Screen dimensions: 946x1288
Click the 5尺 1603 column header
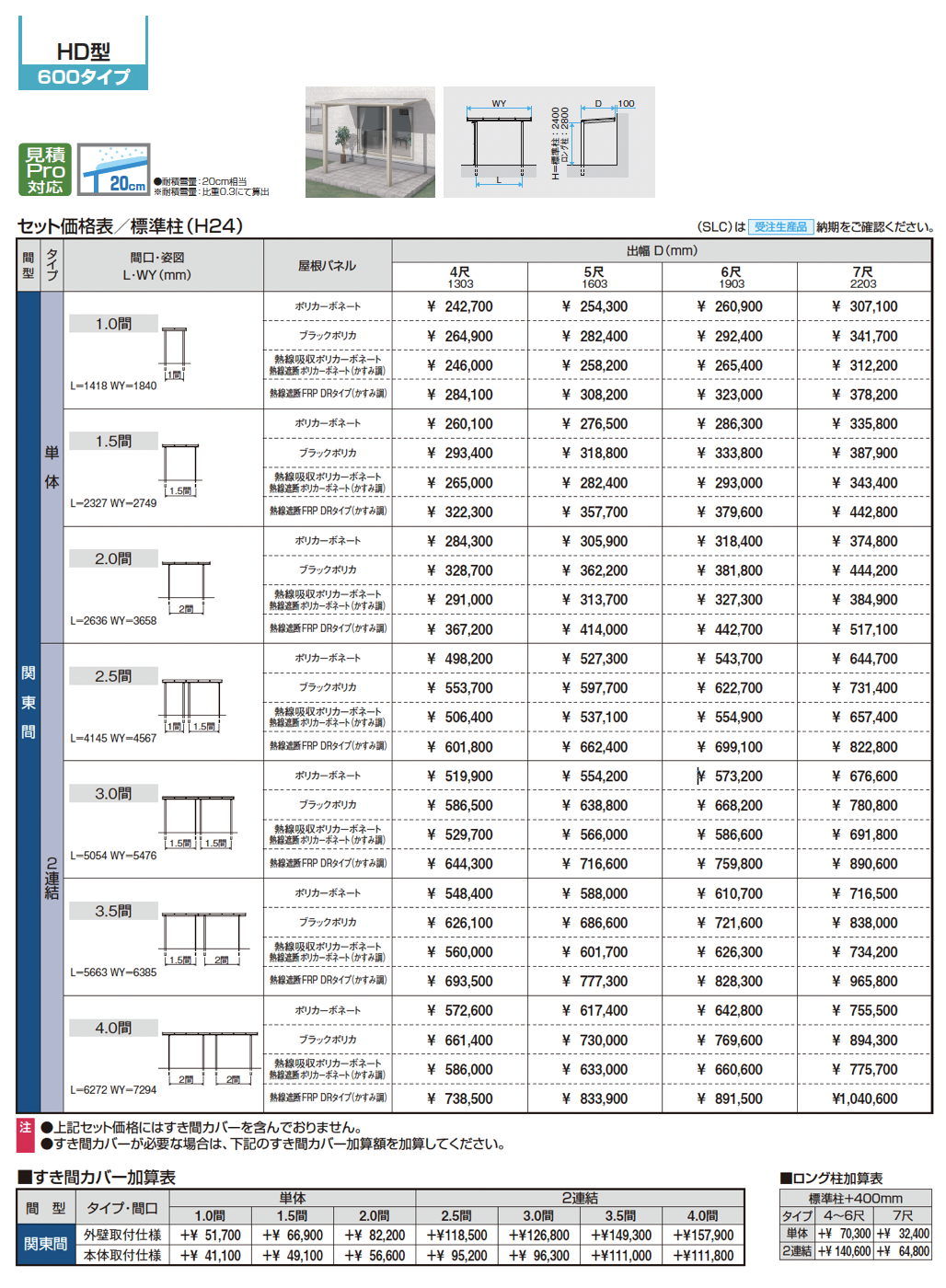[594, 277]
